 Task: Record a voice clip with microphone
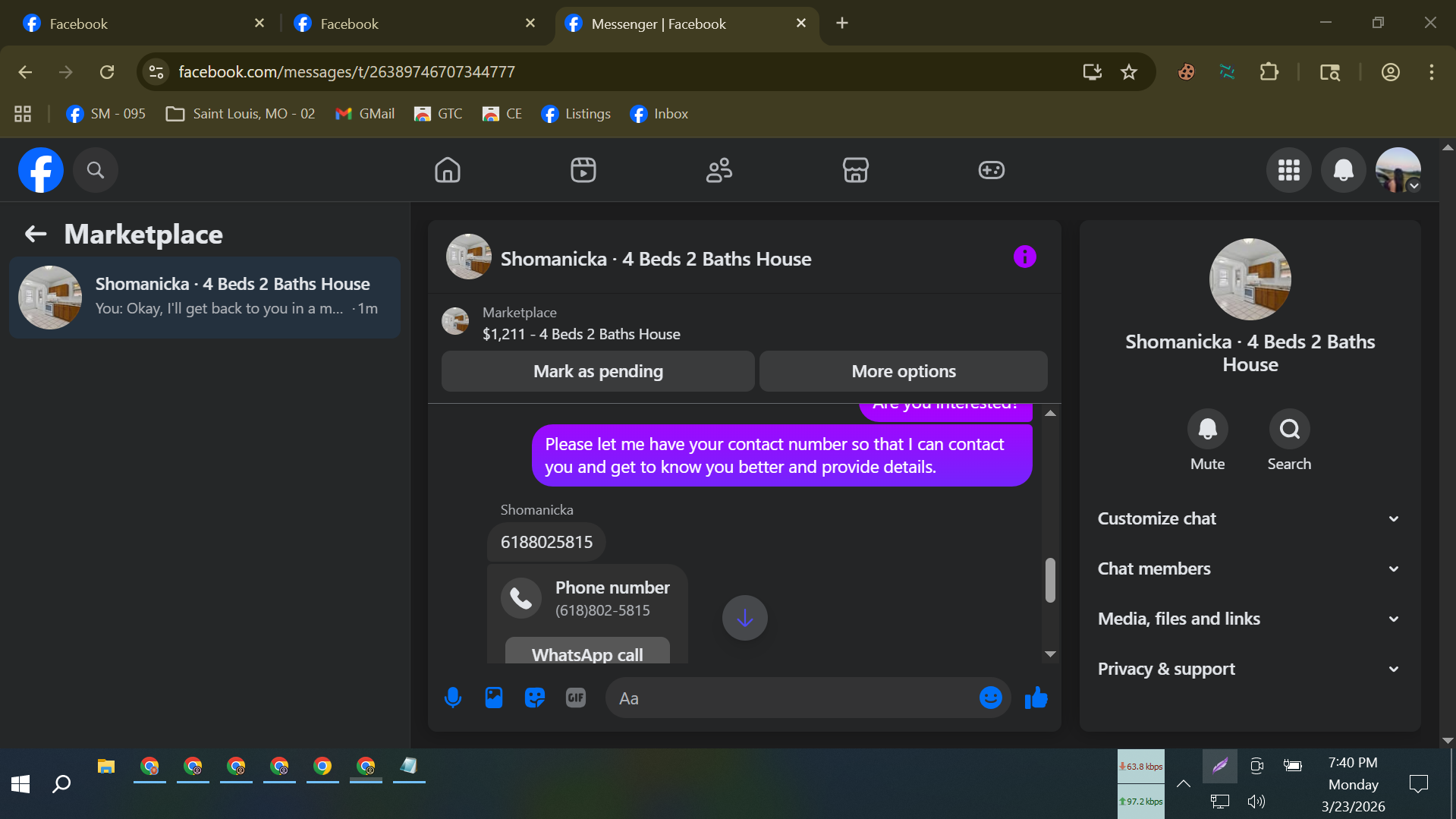point(453,698)
